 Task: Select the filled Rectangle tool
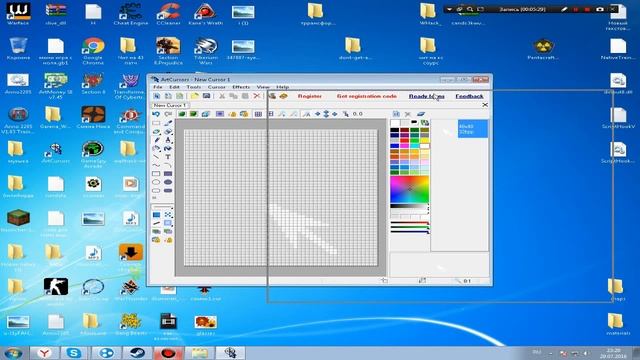[168, 174]
